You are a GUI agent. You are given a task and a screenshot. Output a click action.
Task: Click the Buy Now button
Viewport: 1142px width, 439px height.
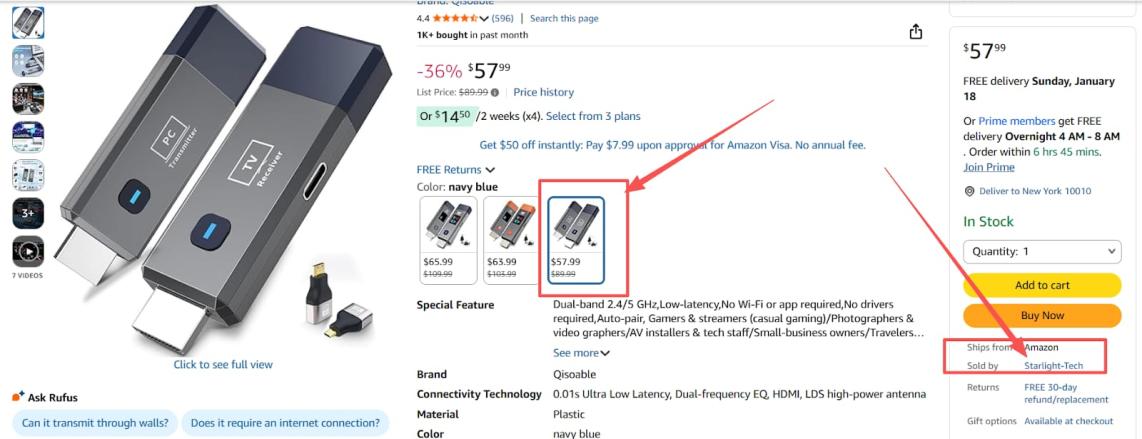[x=1042, y=315]
